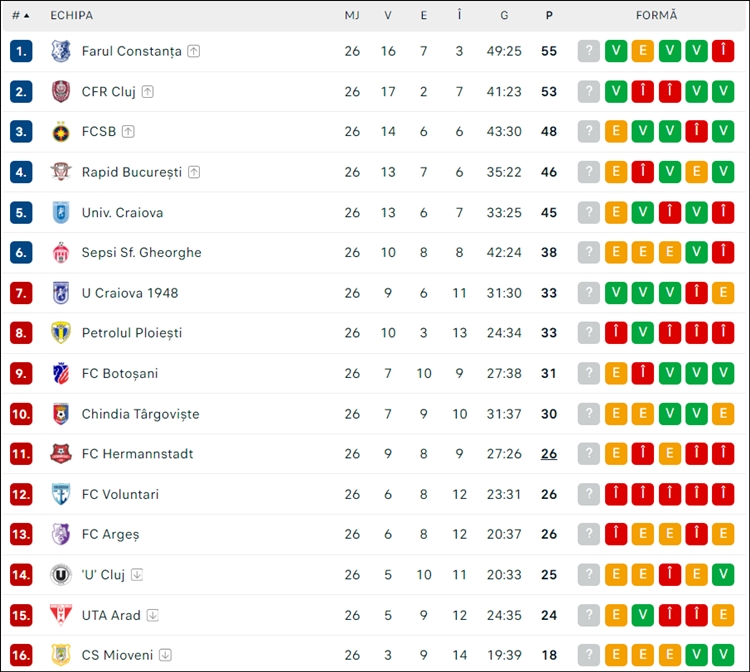Sort standings by the P points column
This screenshot has width=750, height=672.
point(549,15)
